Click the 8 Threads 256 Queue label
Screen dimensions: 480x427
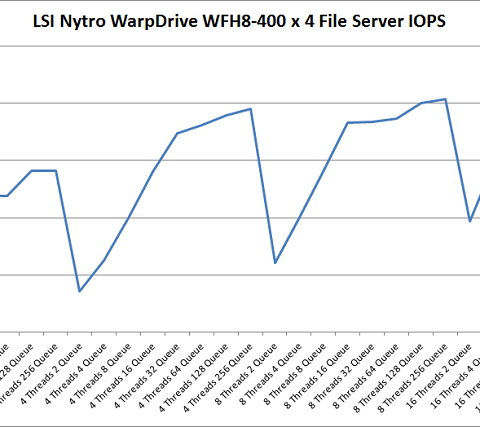[x=413, y=378]
